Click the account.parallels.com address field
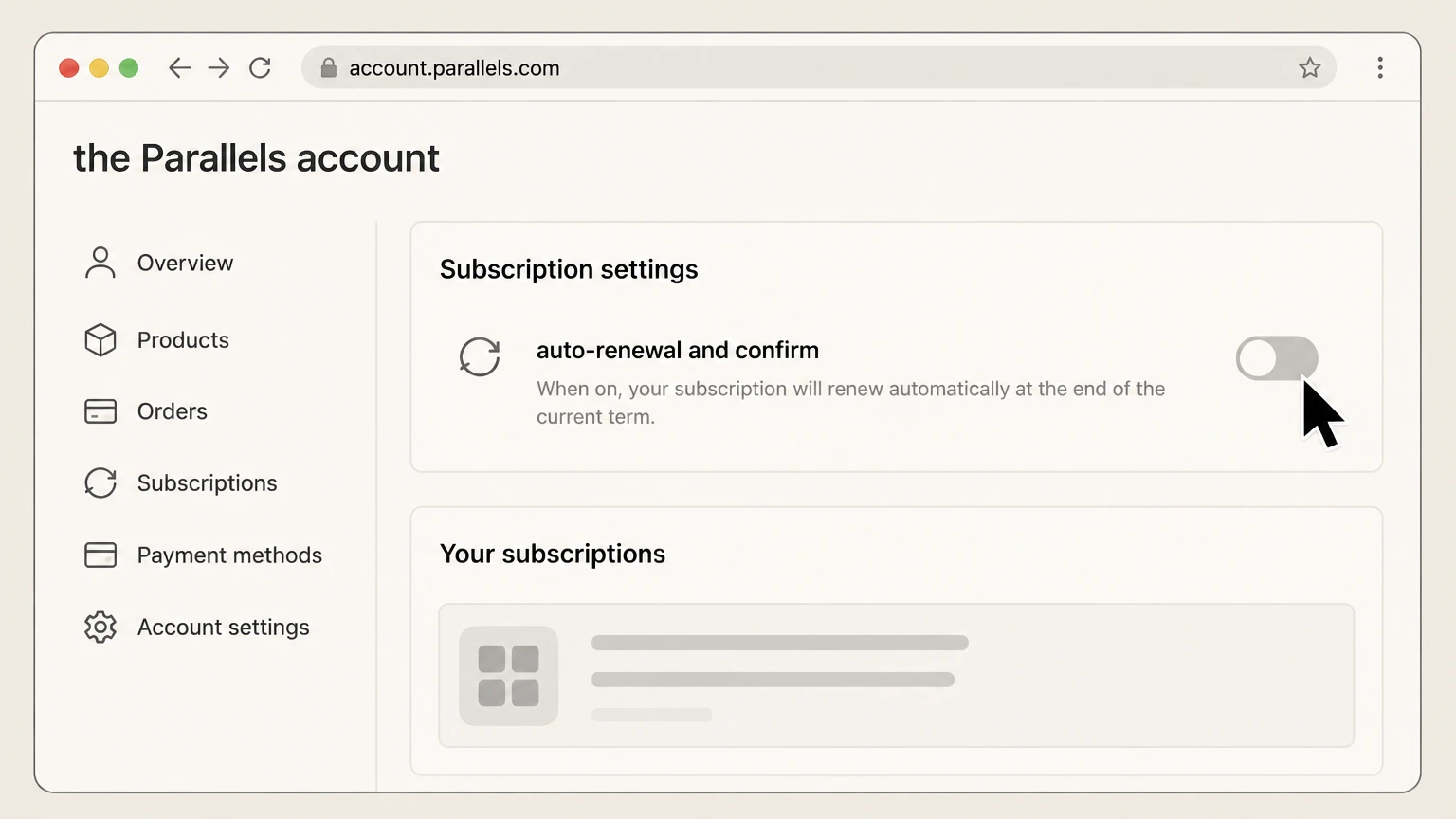The height and width of the screenshot is (819, 1456). (x=819, y=67)
